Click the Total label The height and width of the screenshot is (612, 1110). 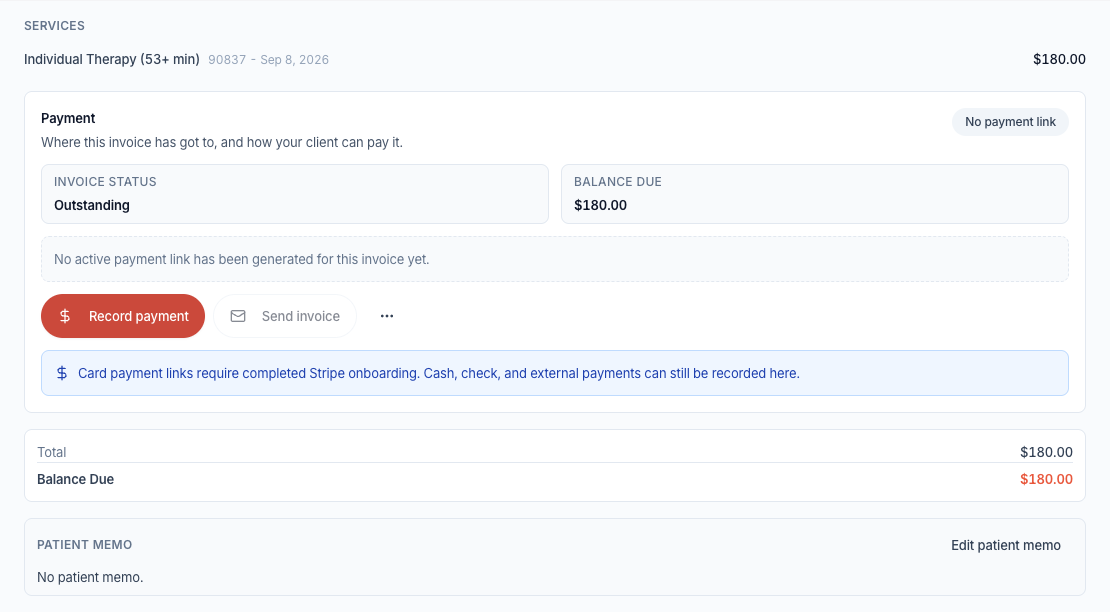tap(52, 452)
